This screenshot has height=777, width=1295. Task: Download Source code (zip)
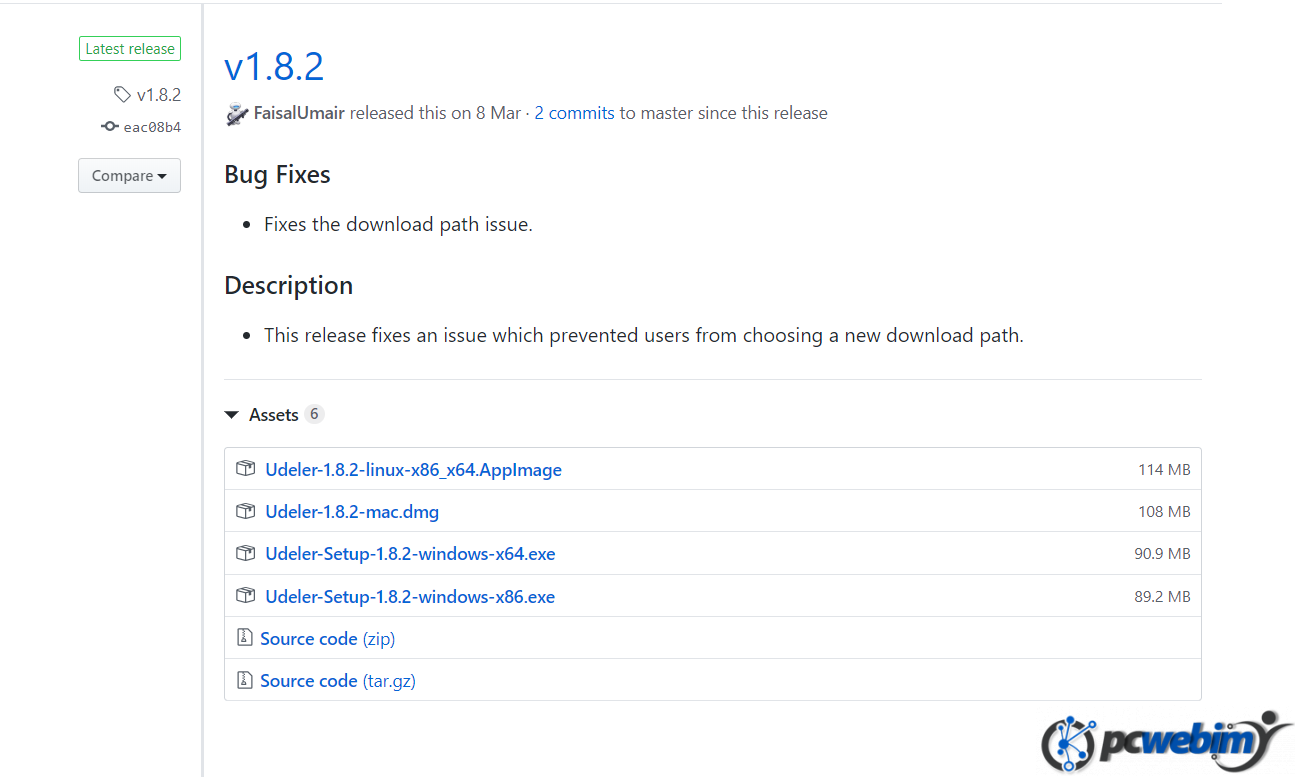(x=327, y=638)
